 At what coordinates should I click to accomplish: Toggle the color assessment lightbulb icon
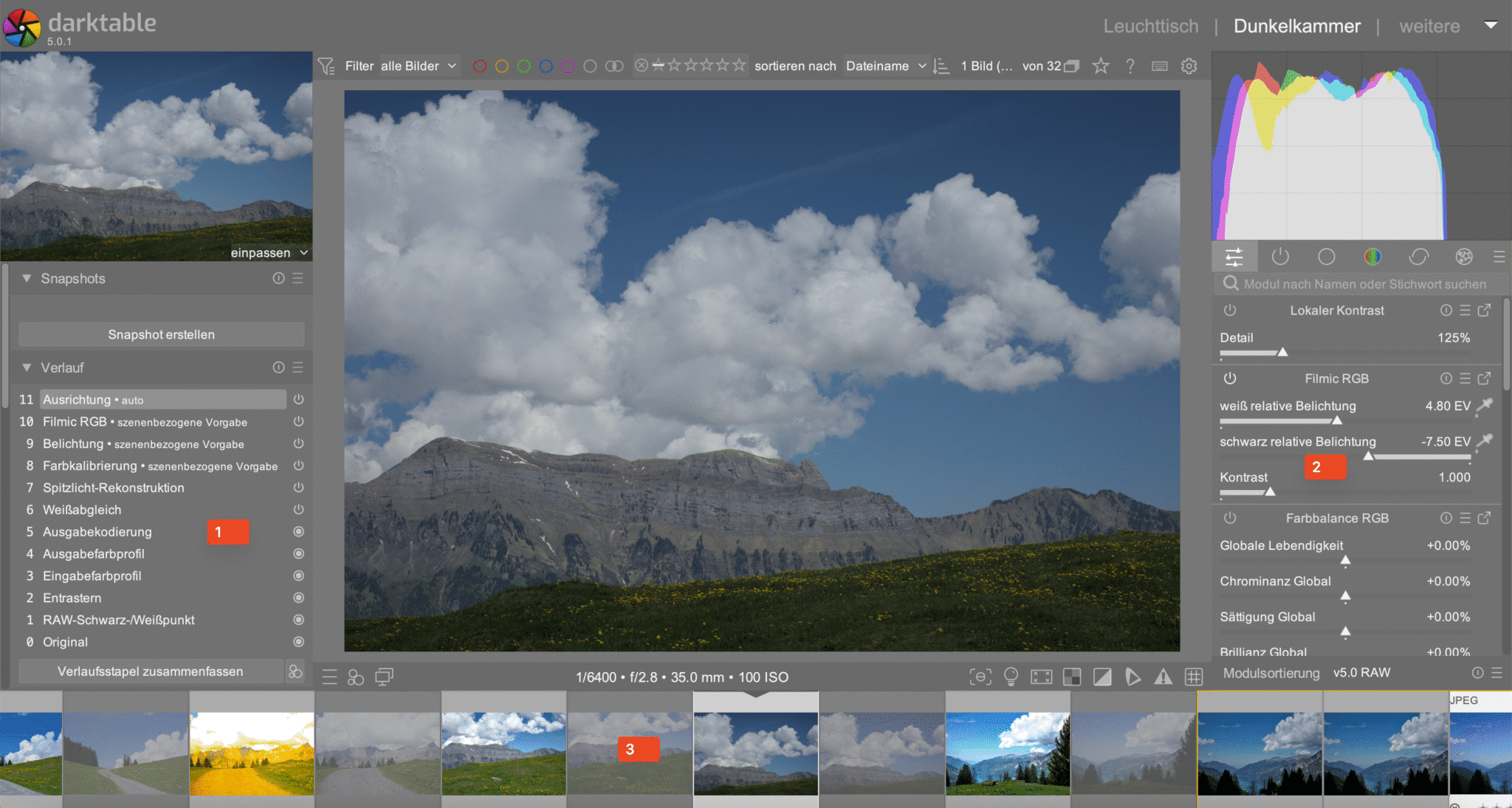(x=1011, y=677)
